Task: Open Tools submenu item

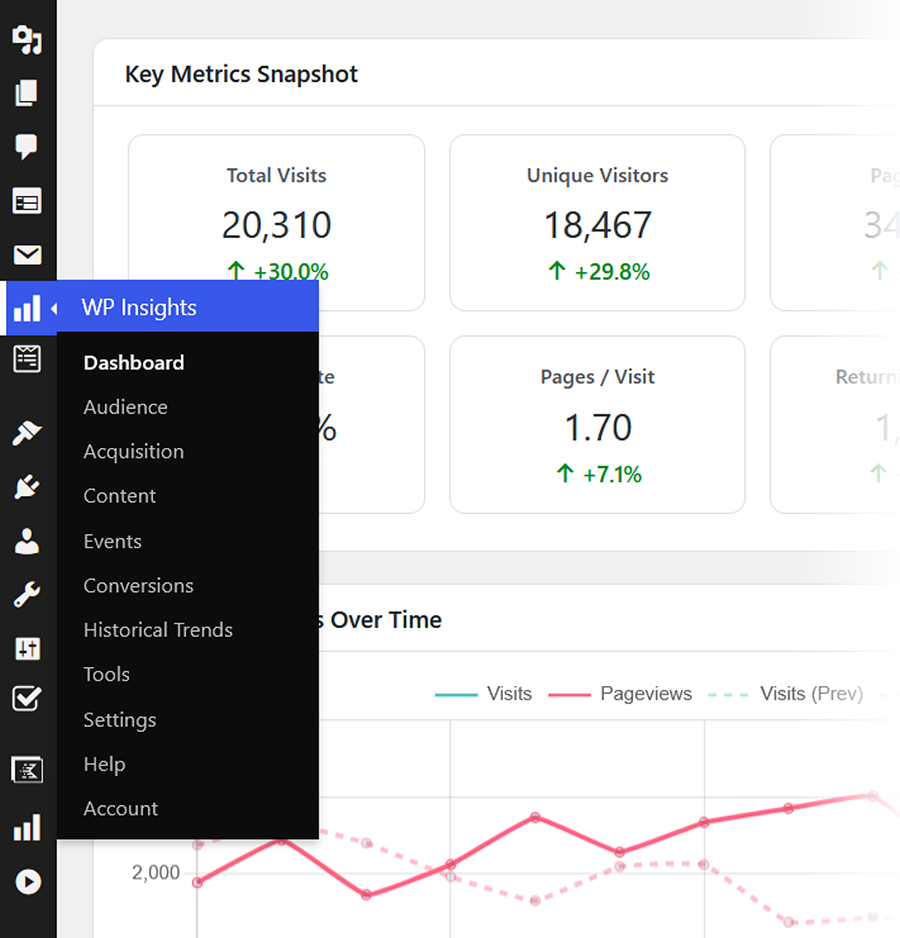Action: coord(107,674)
